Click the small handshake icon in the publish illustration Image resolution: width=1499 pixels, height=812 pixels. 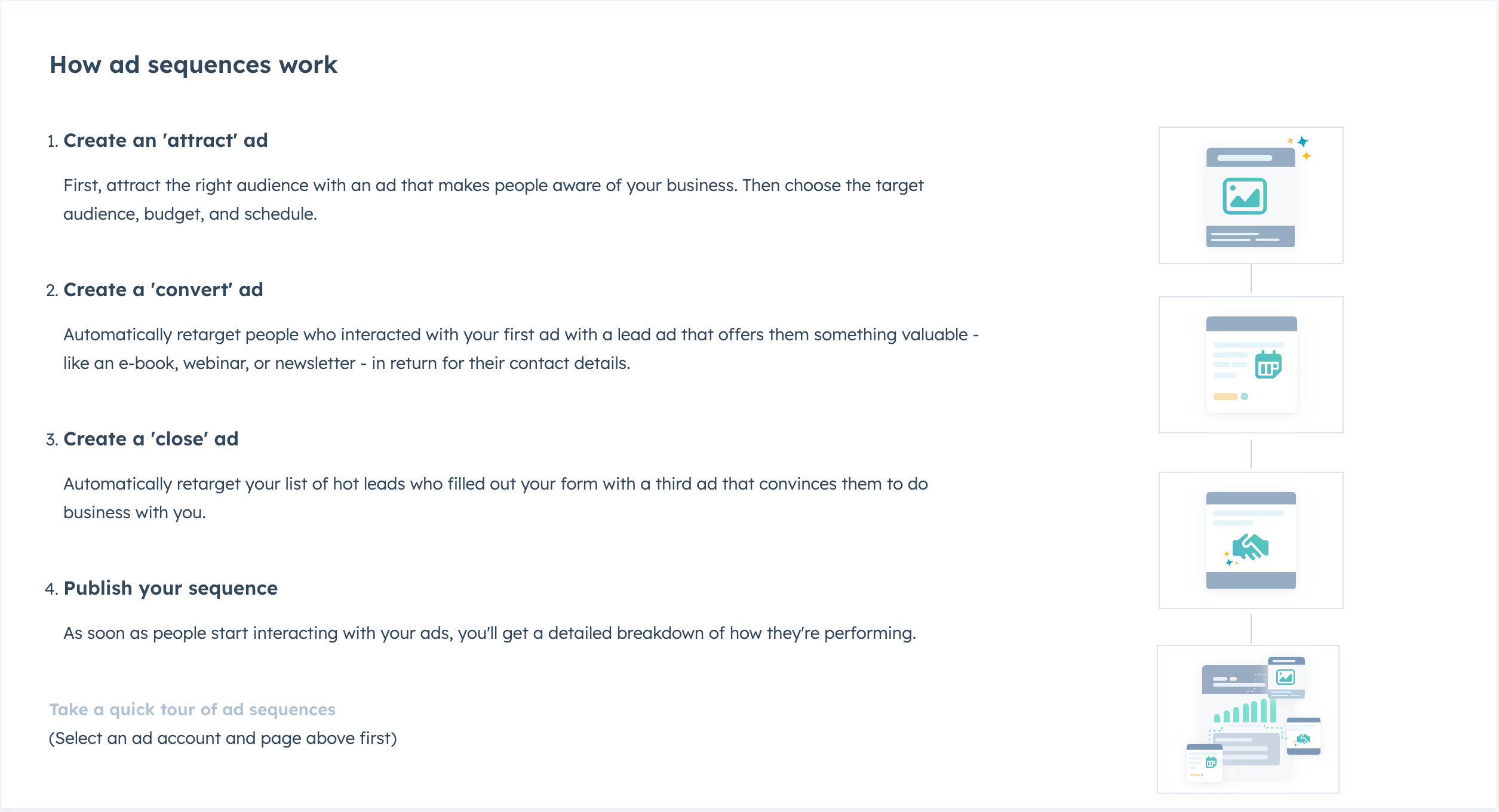(x=1303, y=739)
